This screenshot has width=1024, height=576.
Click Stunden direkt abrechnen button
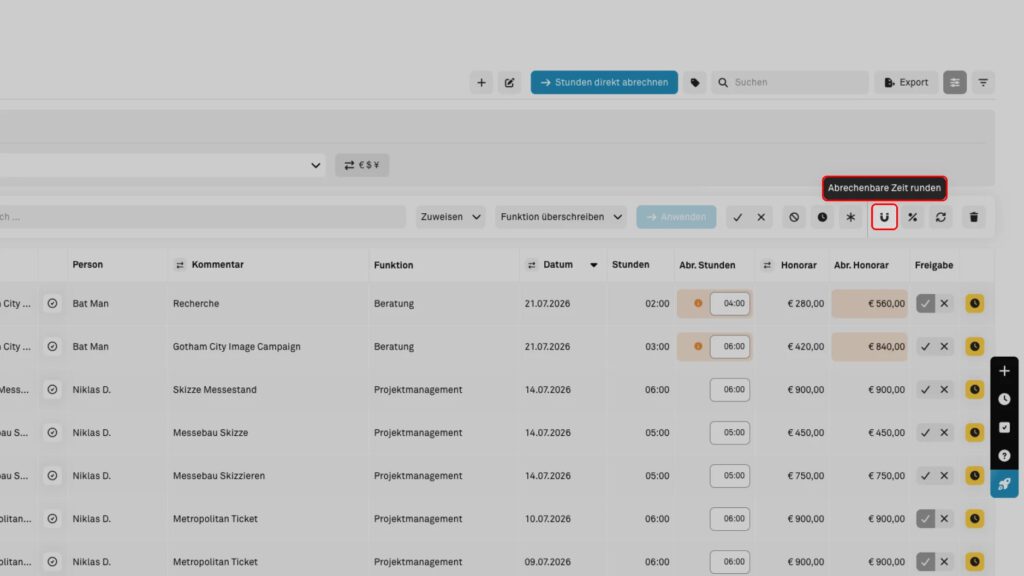(604, 82)
